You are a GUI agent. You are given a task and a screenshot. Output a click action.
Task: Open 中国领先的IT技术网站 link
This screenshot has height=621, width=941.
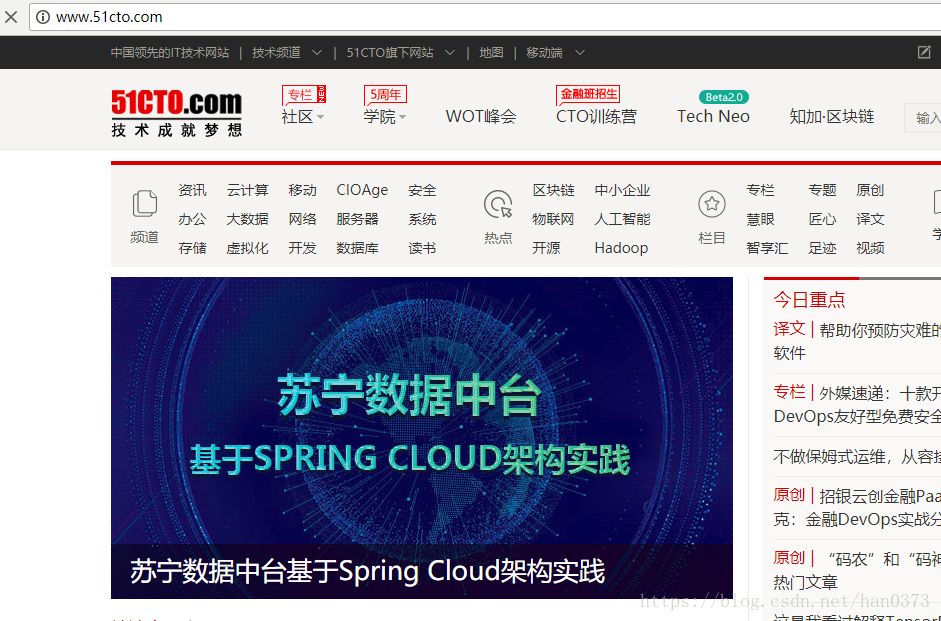point(170,53)
